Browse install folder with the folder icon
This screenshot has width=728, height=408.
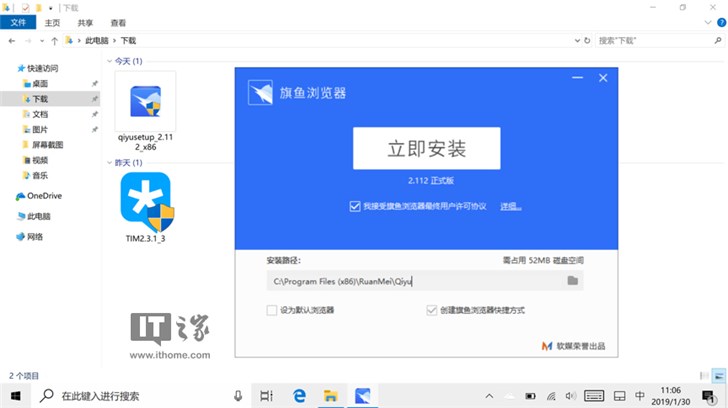tap(572, 280)
